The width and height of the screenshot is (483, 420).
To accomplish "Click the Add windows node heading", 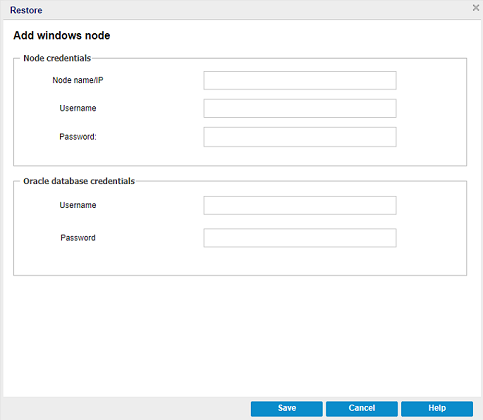I will coord(62,36).
